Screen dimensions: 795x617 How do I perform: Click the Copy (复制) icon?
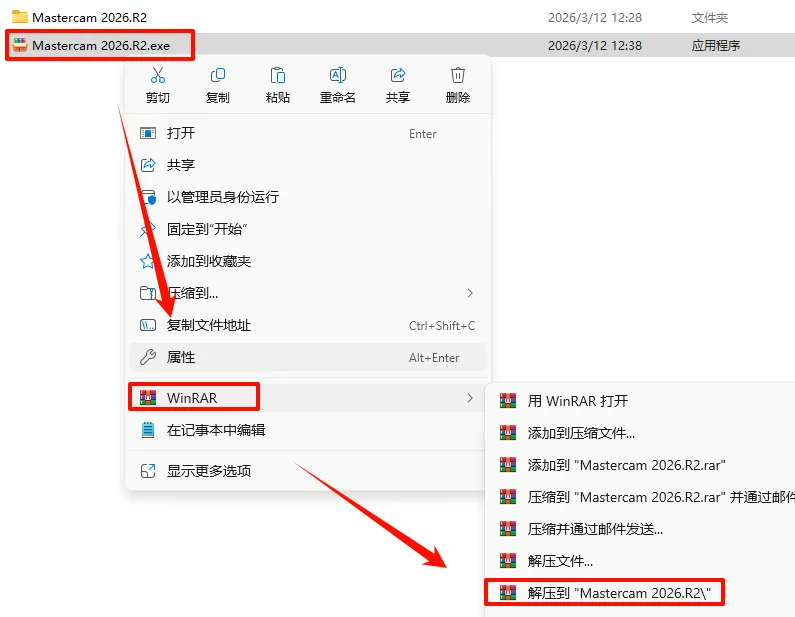218,76
